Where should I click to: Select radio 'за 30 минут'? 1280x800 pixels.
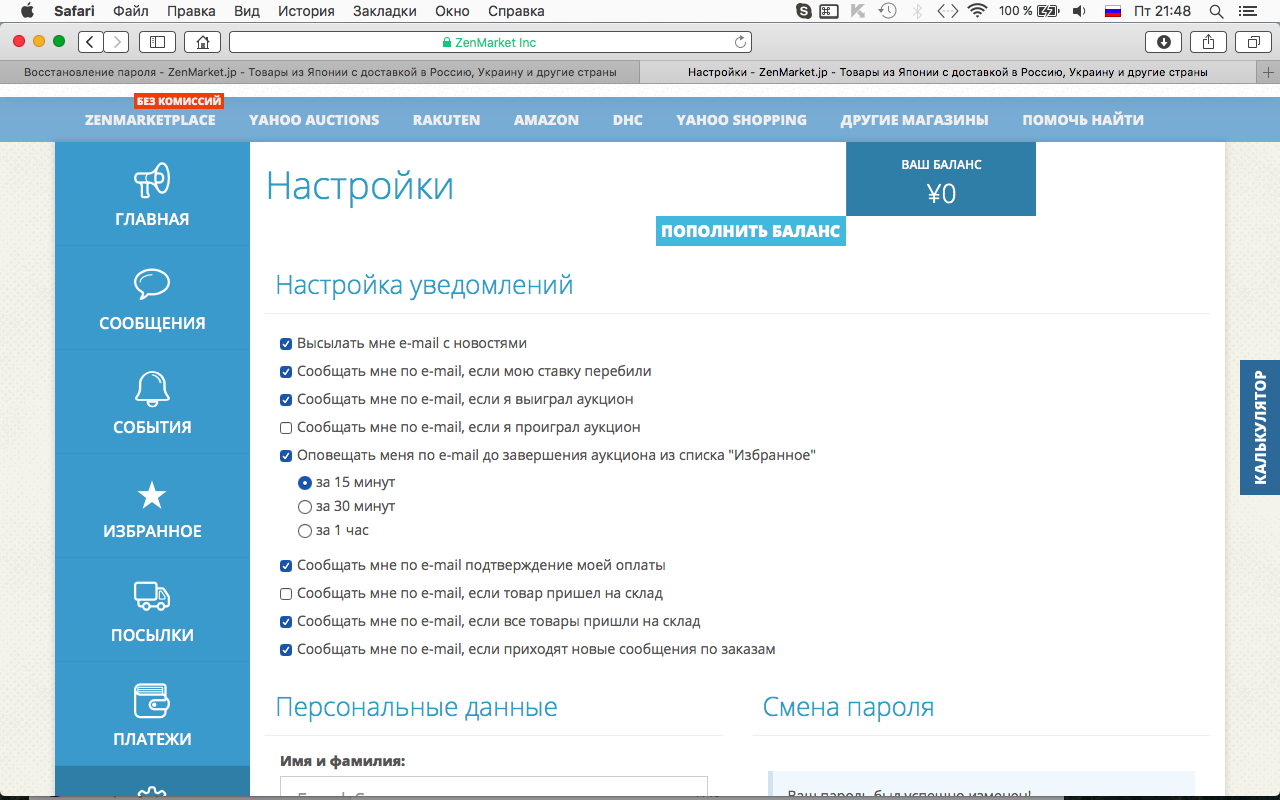[305, 507]
